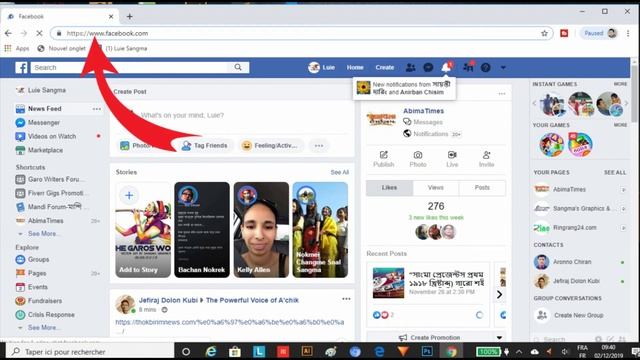
Task: Expand See More under Shortcuts
Action: click(x=43, y=233)
